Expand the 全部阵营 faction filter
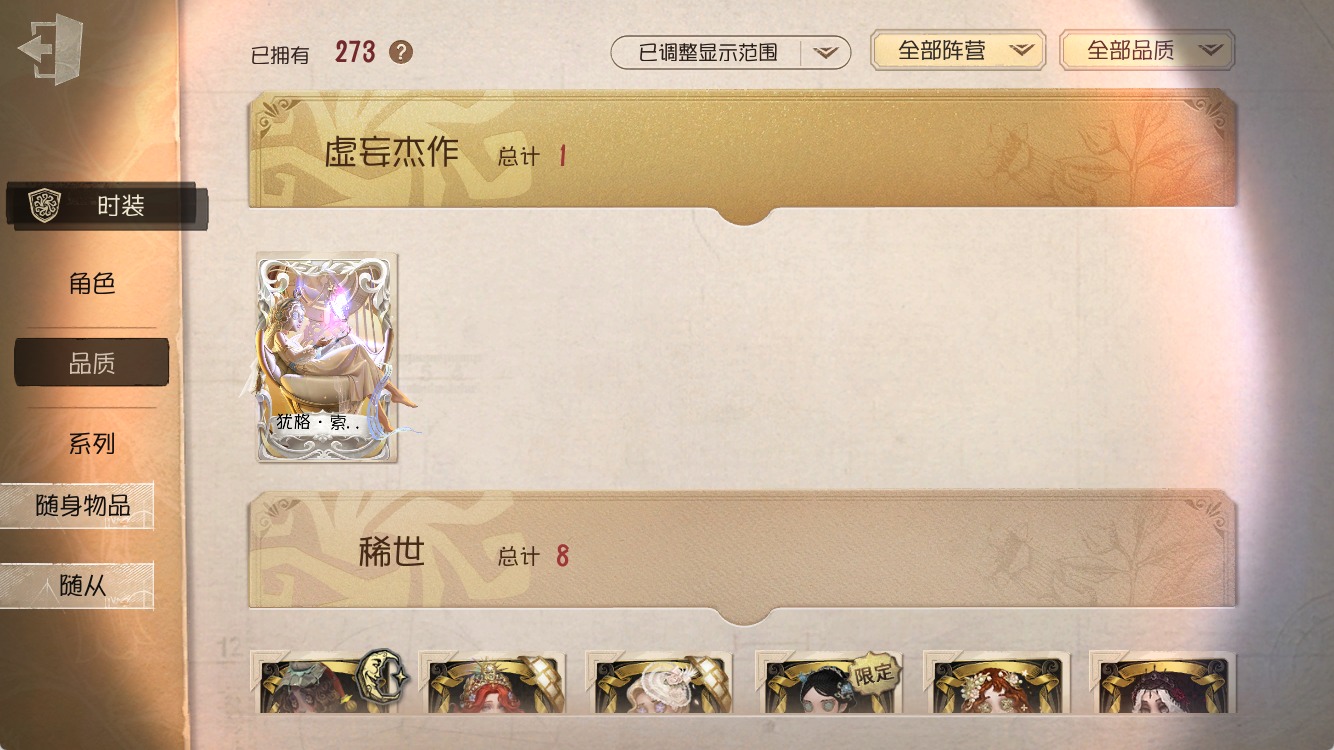This screenshot has width=1334, height=750. (958, 50)
